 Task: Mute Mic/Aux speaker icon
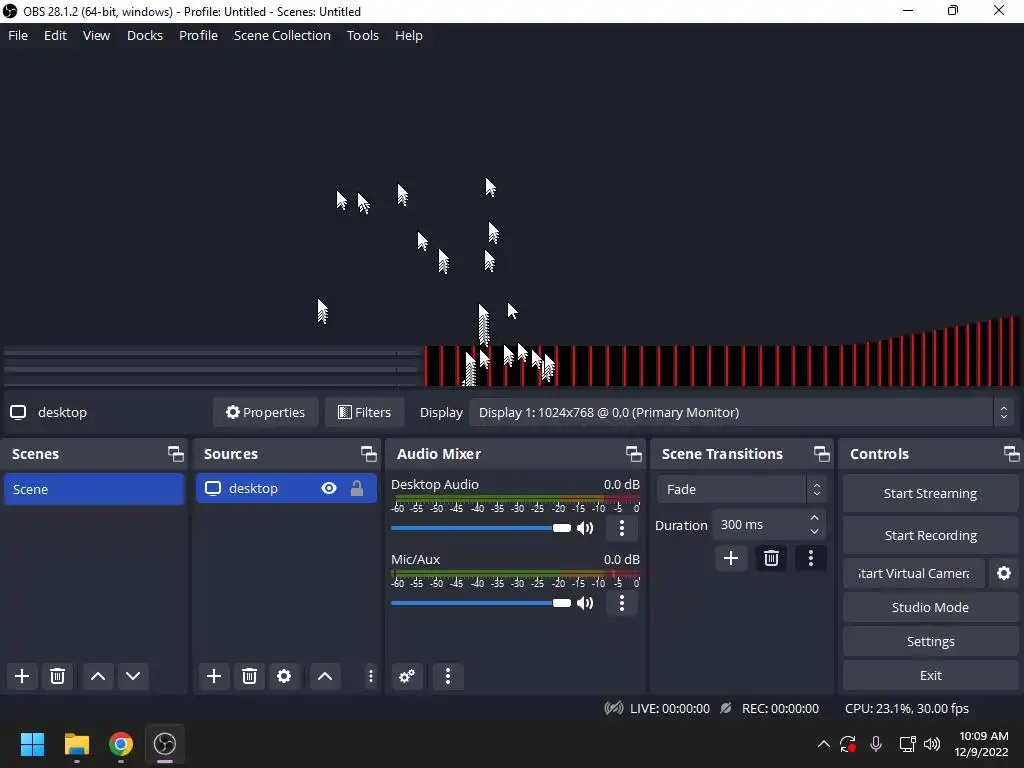(585, 603)
